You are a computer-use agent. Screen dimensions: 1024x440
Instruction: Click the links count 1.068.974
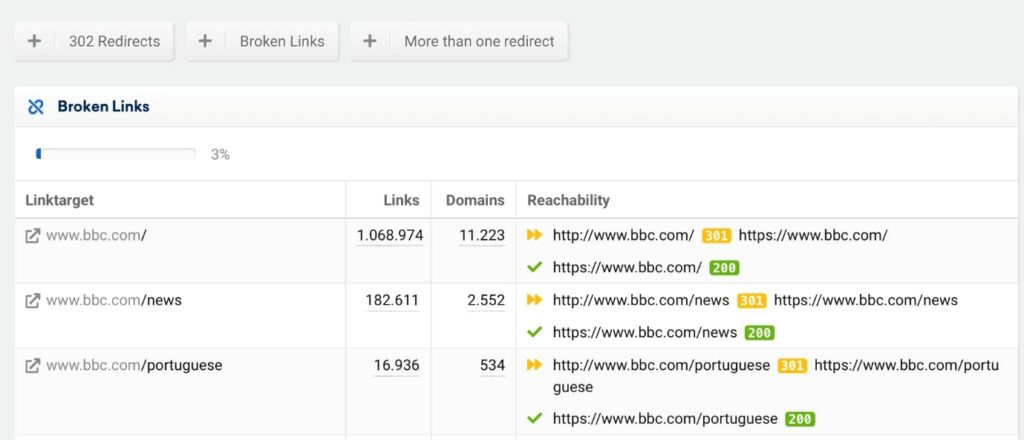pos(390,235)
